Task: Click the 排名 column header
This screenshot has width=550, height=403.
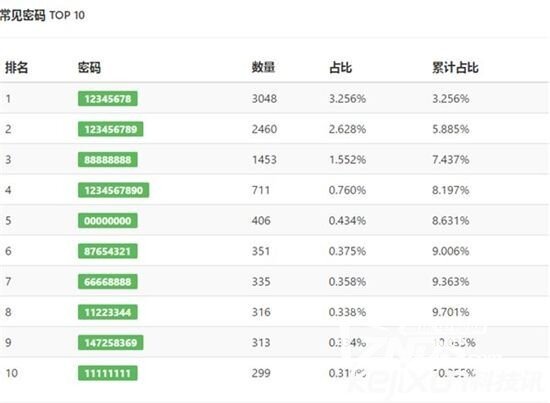Action: pyautogui.click(x=16, y=67)
